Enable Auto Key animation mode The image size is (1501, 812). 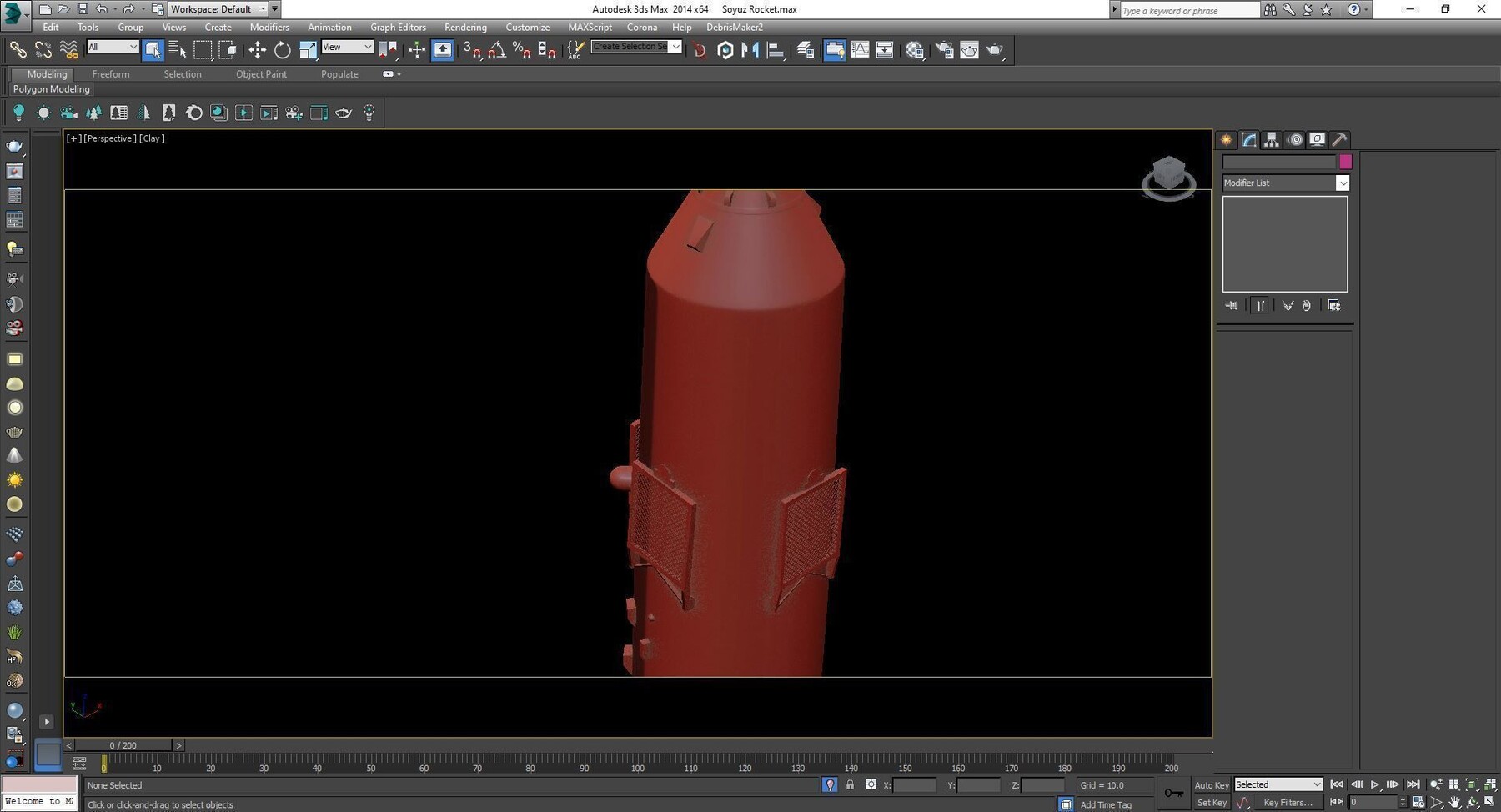pos(1211,784)
